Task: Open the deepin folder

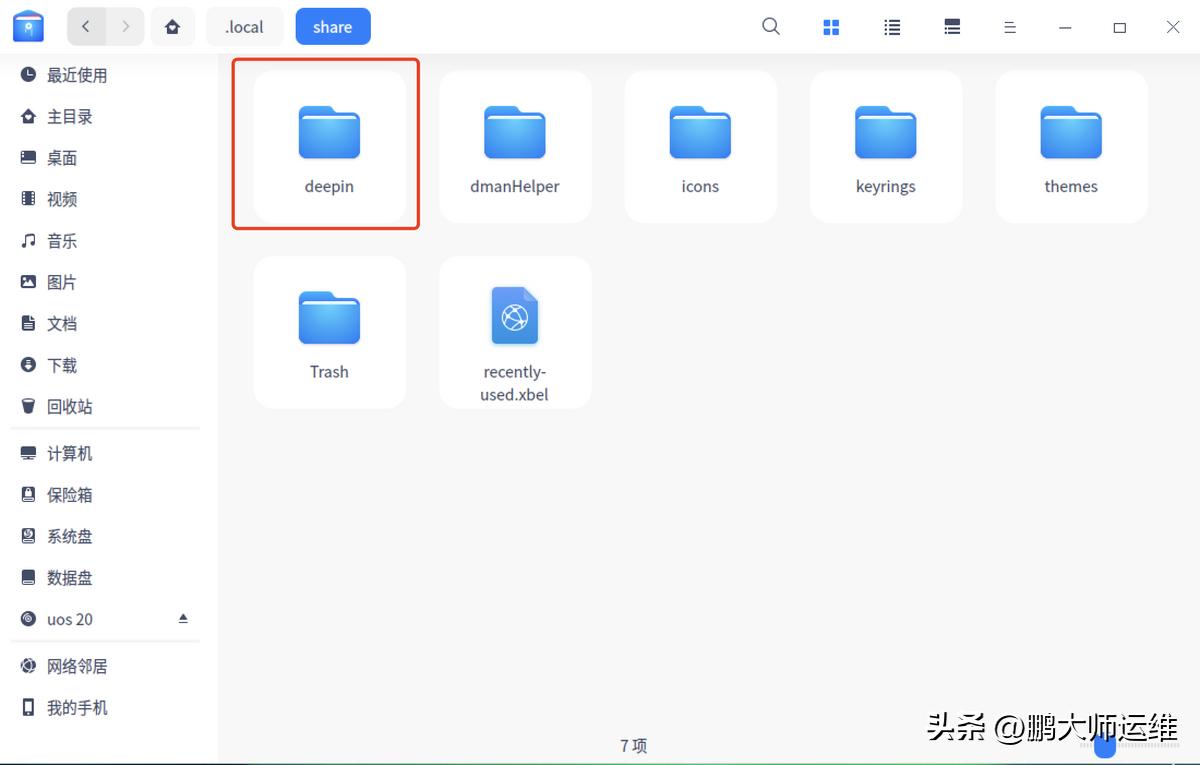Action: pos(329,145)
